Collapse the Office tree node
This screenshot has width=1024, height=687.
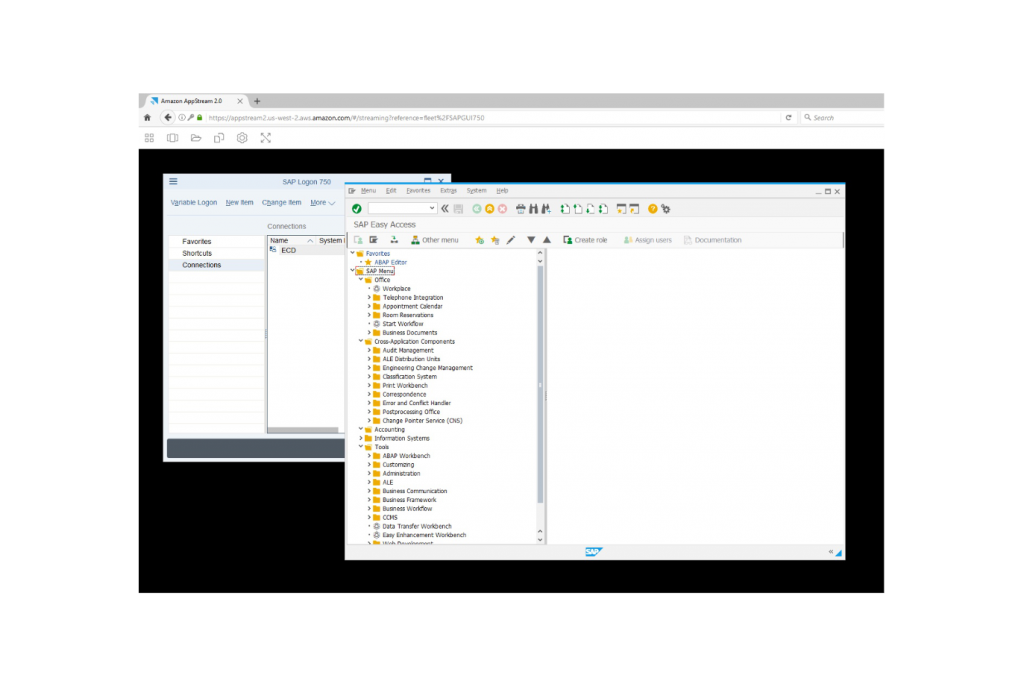(x=360, y=280)
